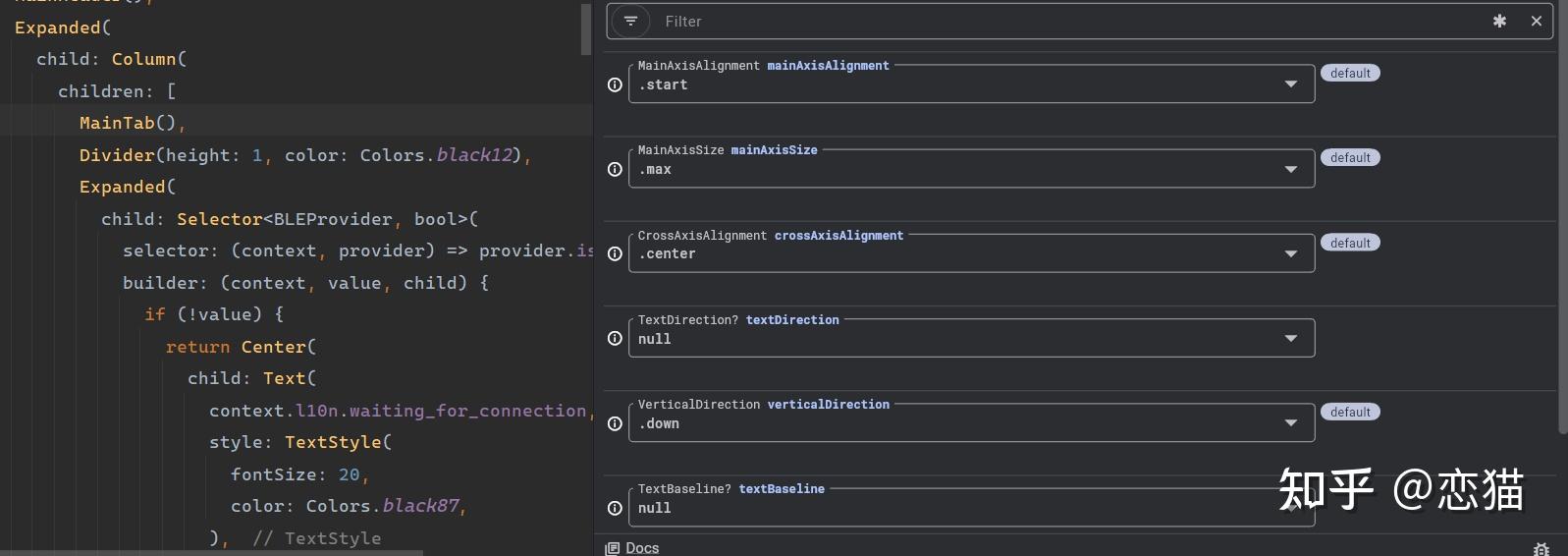
Task: Click Colors.black87 in the code
Action: (383, 506)
